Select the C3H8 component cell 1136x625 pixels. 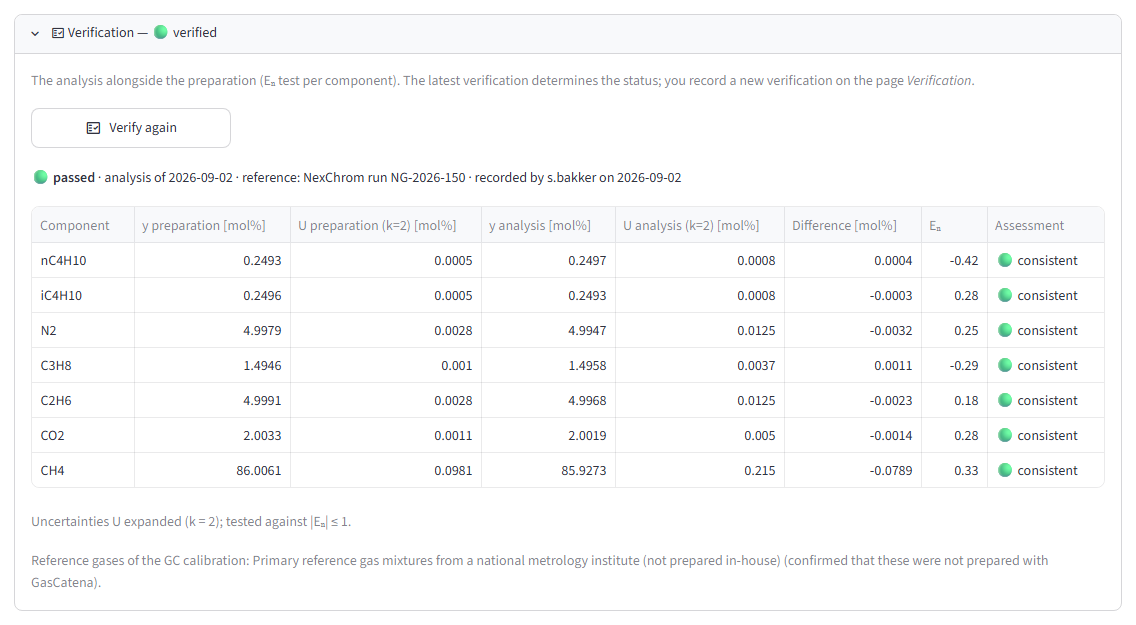83,366
